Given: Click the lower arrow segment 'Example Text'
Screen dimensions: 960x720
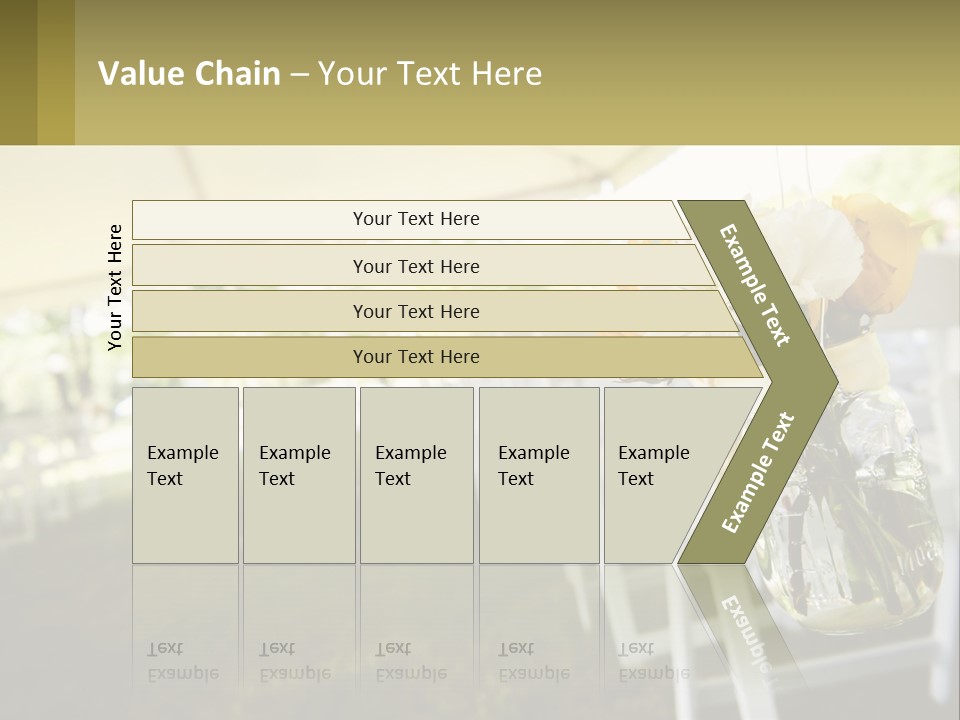Looking at the screenshot, I should click(757, 472).
